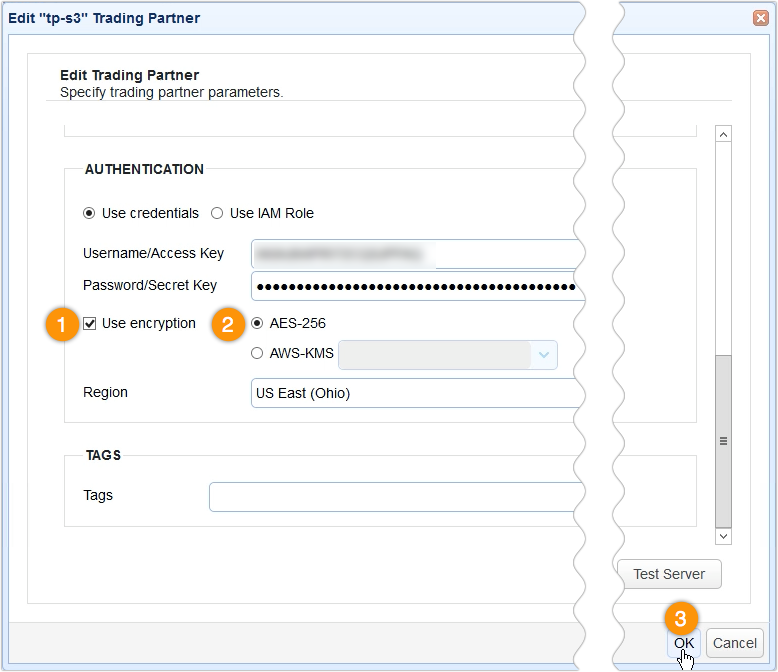Click the vertical scrollbar thumb
Screen dimensions: 778x672
[x=724, y=440]
